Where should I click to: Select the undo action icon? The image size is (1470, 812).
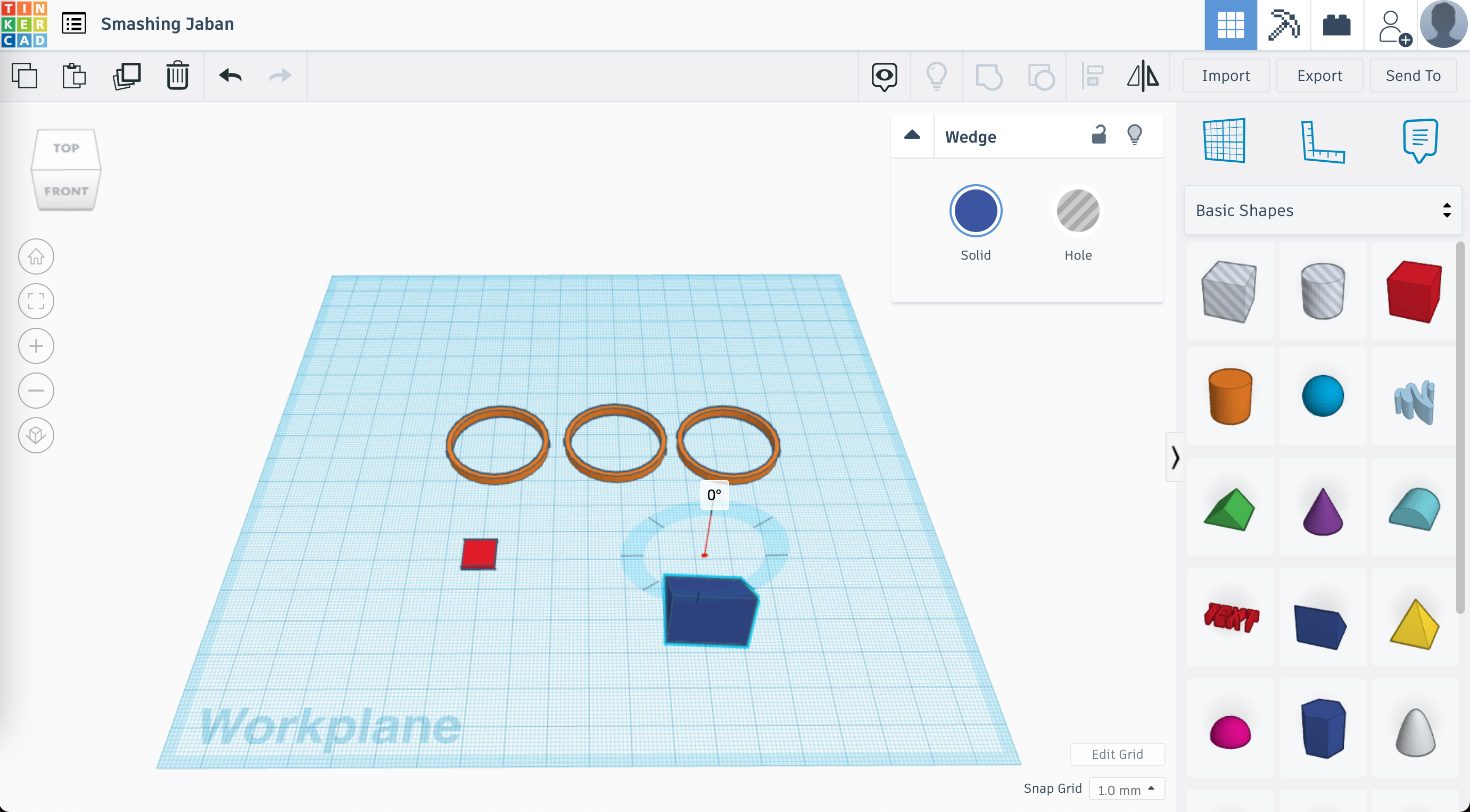click(230, 75)
